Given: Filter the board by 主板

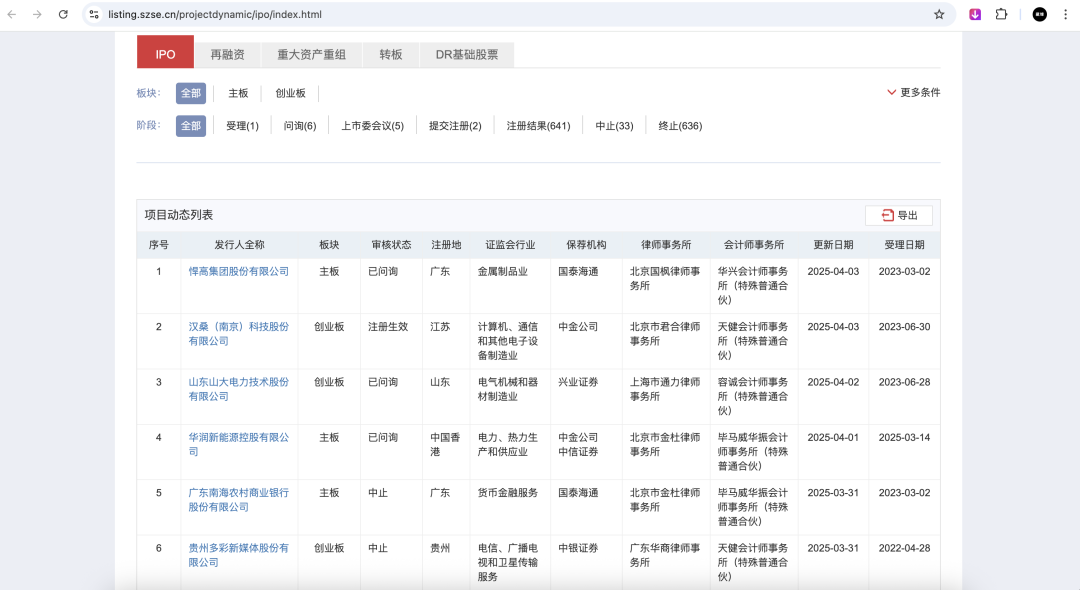Looking at the screenshot, I should coord(238,93).
